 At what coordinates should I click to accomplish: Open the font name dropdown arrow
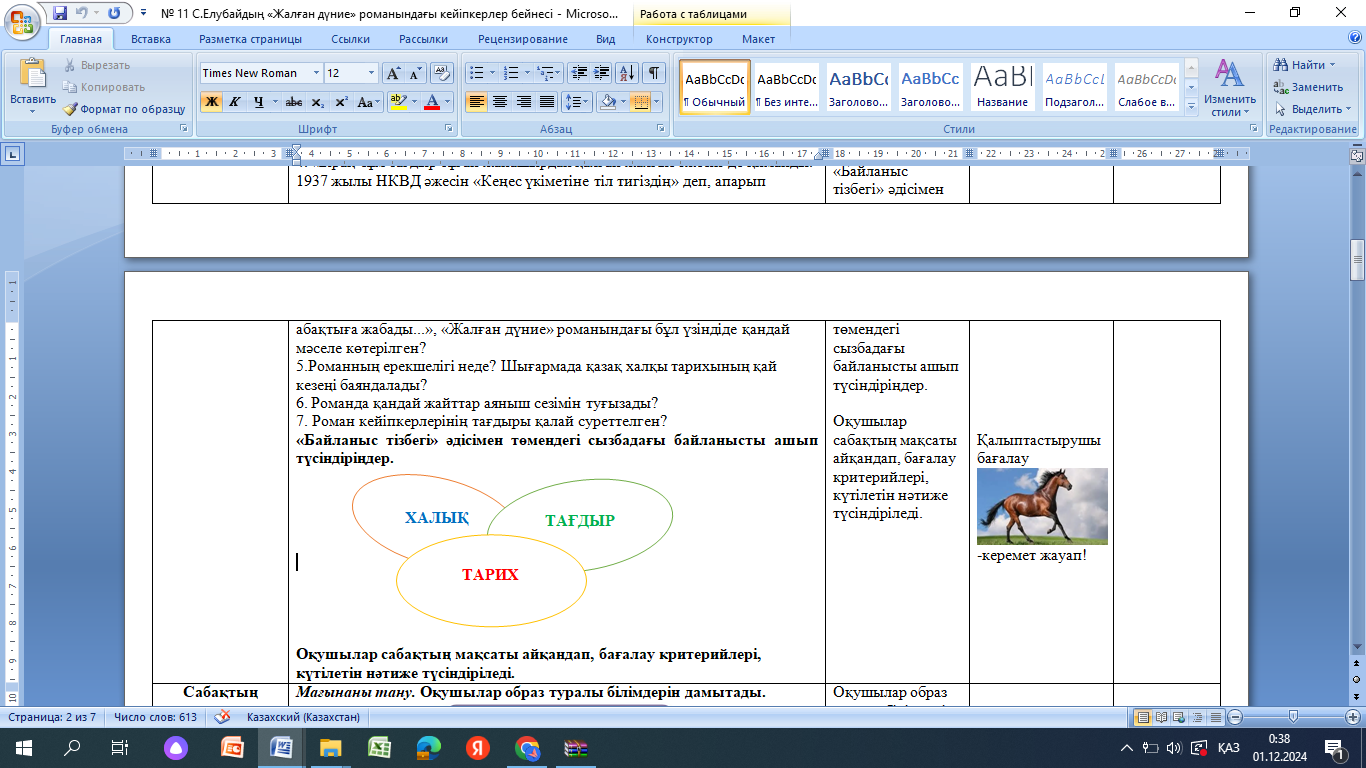316,73
